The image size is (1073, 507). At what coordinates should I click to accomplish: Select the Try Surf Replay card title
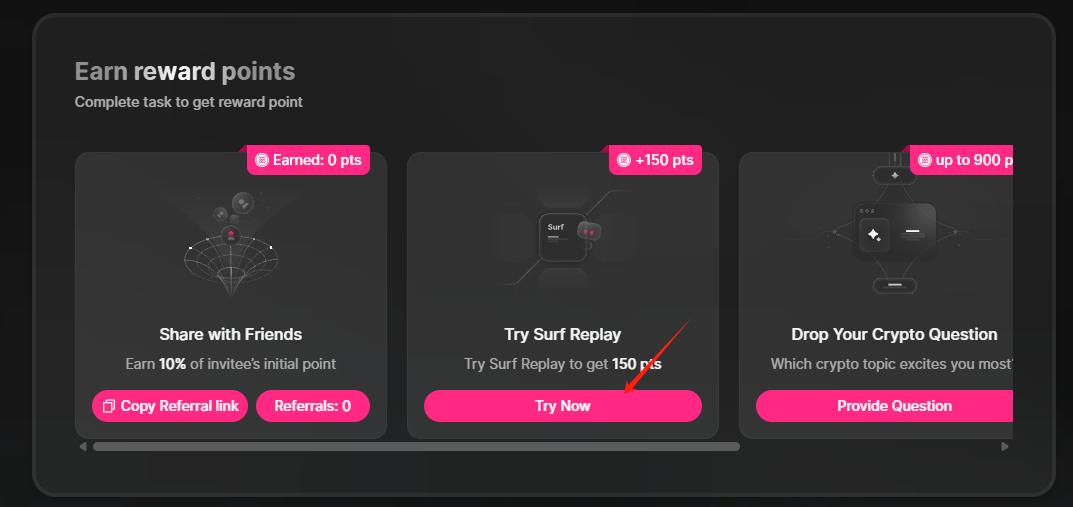pos(562,334)
